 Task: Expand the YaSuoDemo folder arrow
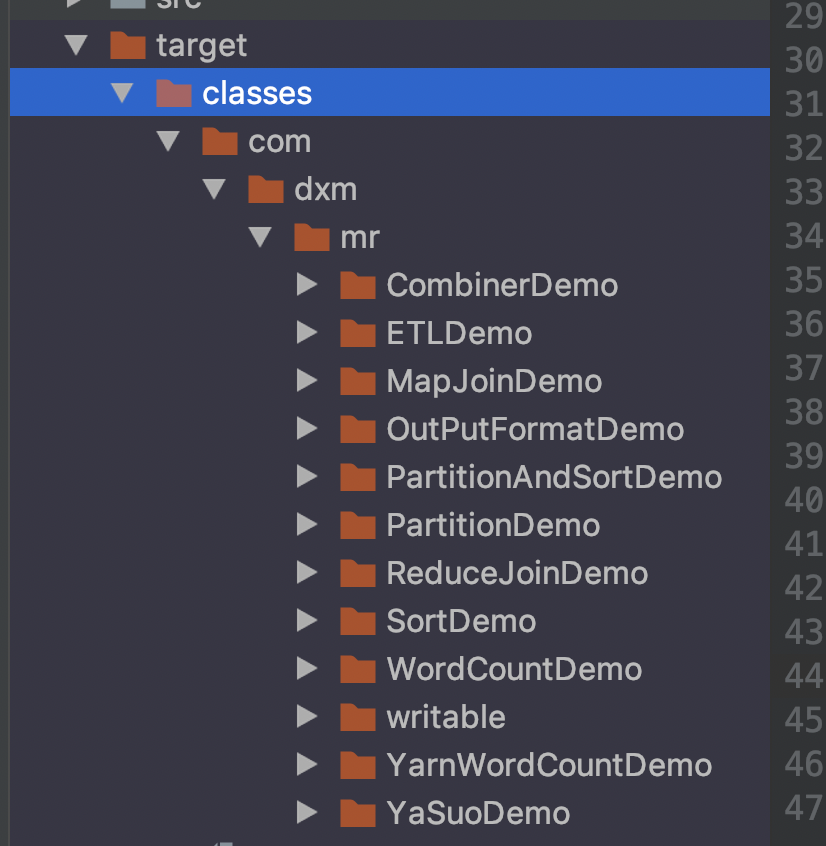307,814
